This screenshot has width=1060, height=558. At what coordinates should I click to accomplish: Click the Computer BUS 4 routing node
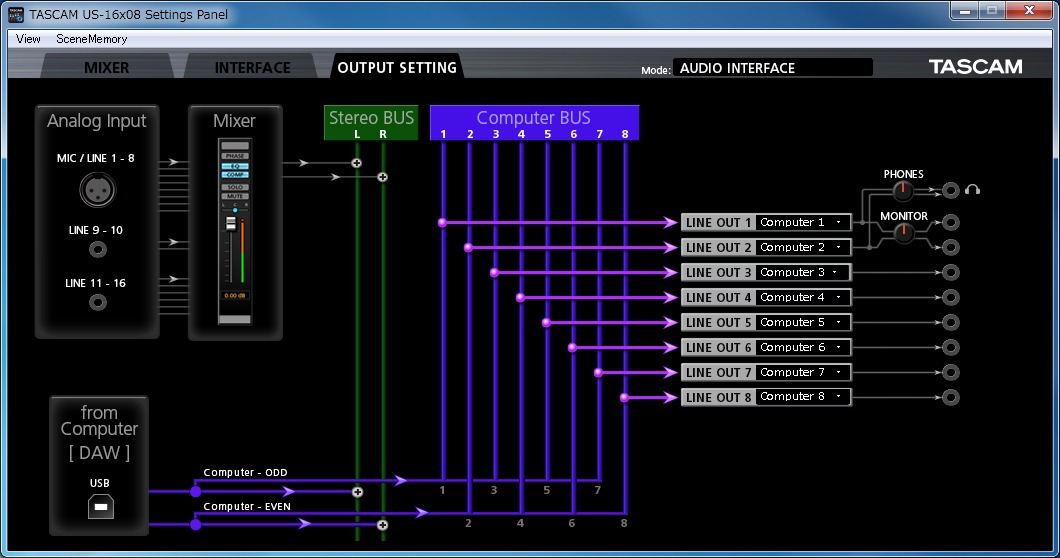pos(520,298)
